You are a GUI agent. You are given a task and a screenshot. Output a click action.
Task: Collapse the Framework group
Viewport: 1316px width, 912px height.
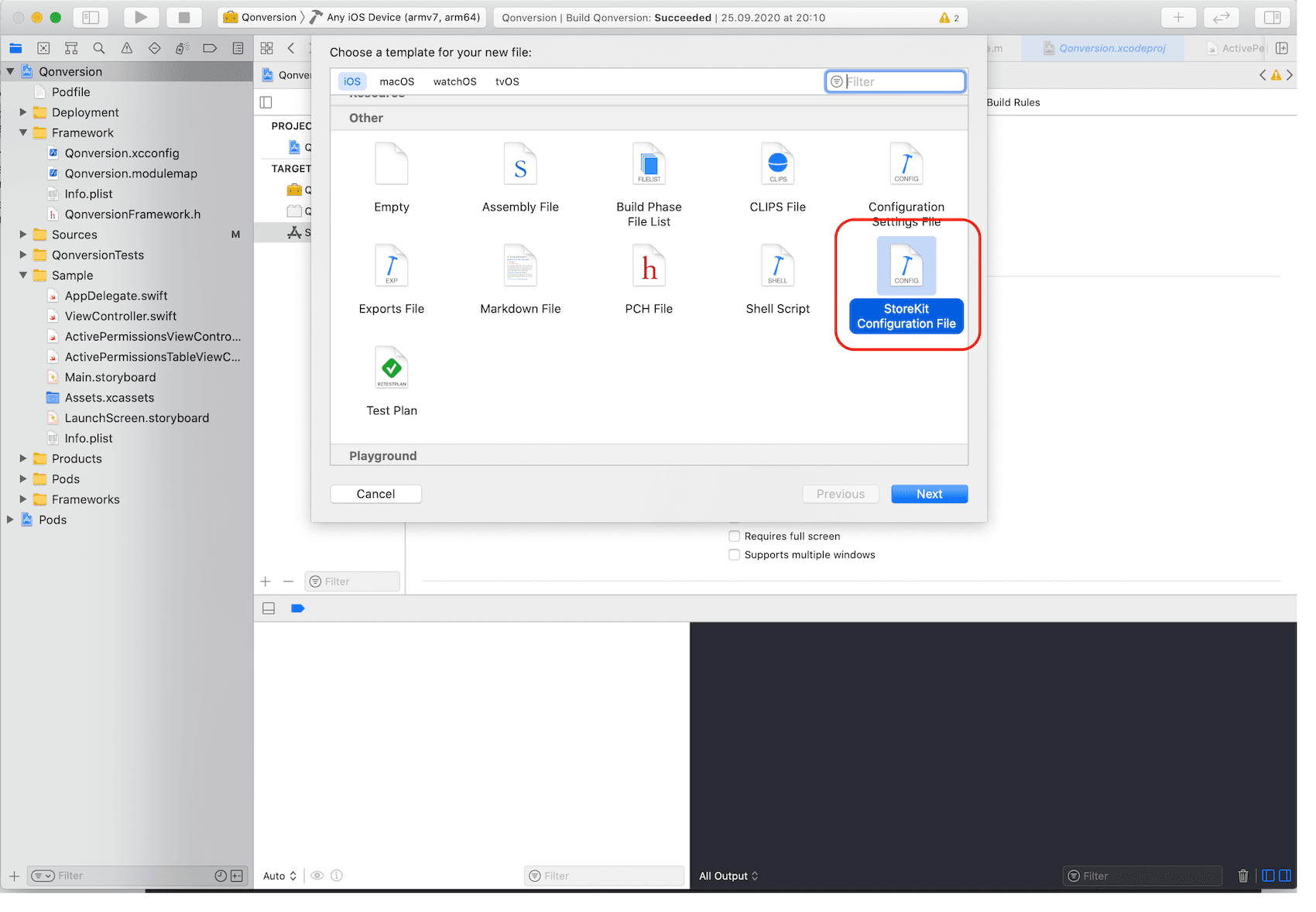(23, 132)
